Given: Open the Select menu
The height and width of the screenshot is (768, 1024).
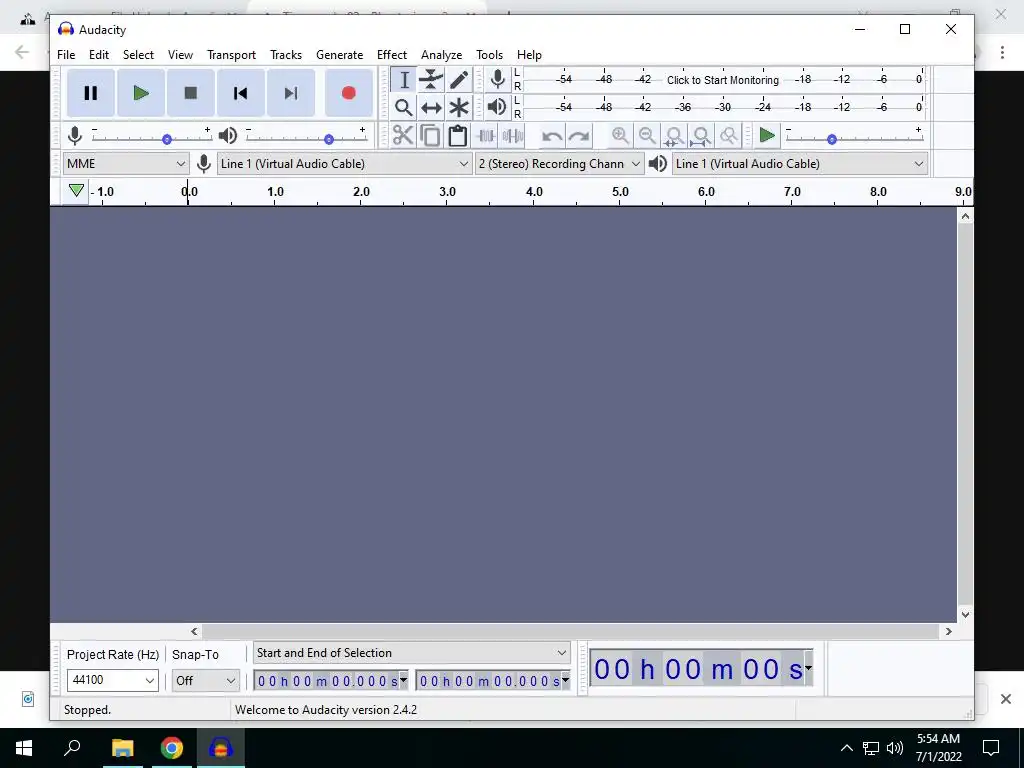Looking at the screenshot, I should tap(138, 55).
